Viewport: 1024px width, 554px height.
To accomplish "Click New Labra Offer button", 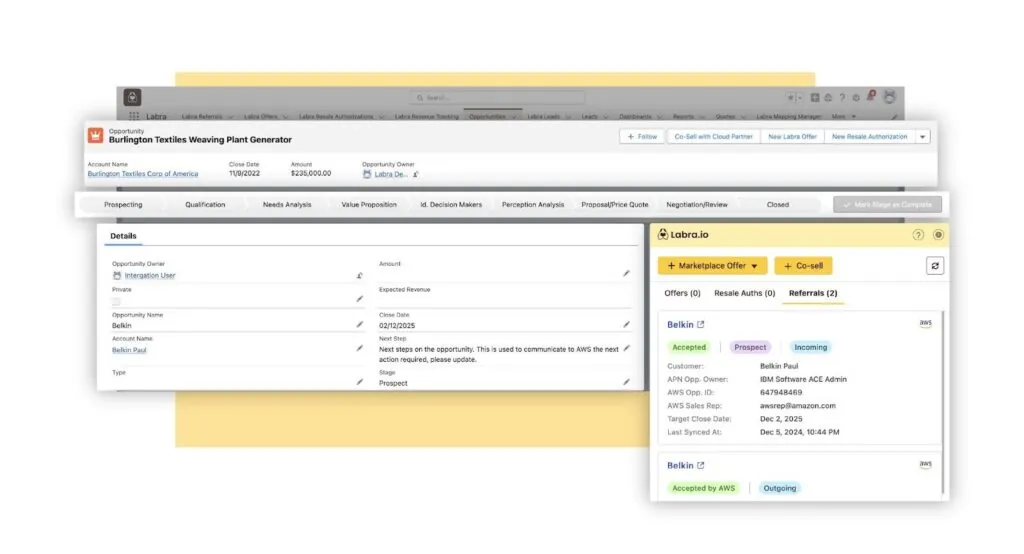I will point(792,137).
